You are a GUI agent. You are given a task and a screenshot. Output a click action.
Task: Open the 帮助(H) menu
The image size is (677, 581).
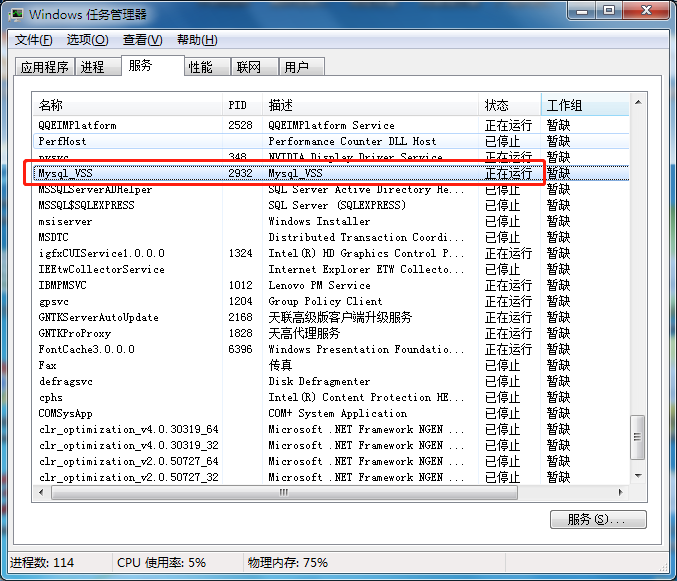point(196,40)
